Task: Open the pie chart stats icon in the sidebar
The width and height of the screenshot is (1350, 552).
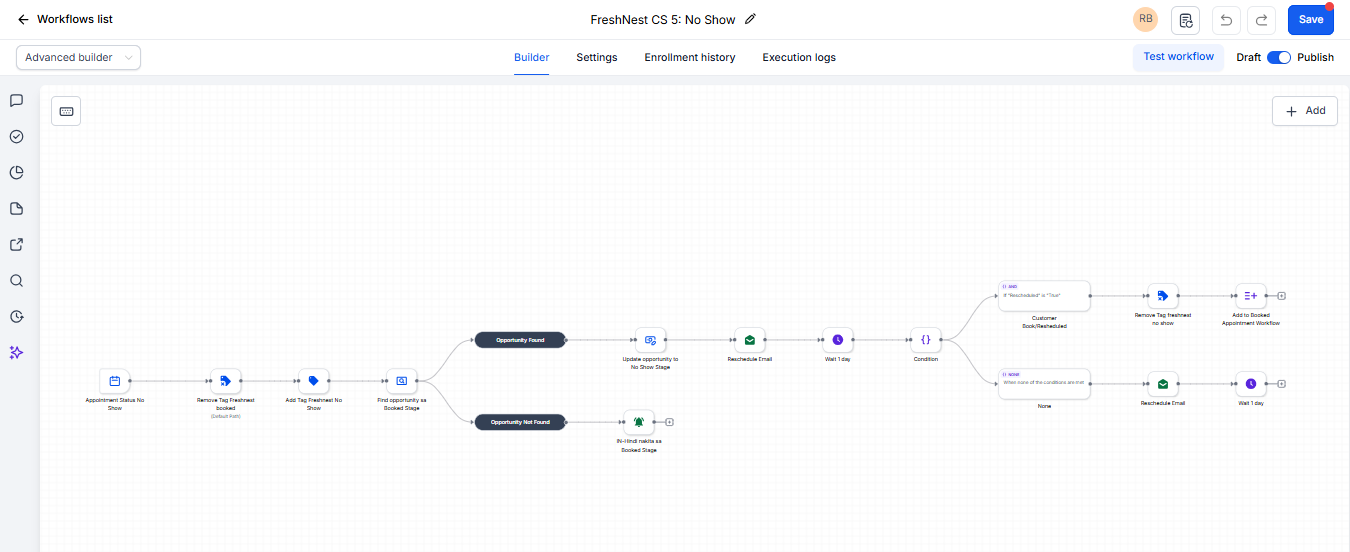Action: pos(16,173)
